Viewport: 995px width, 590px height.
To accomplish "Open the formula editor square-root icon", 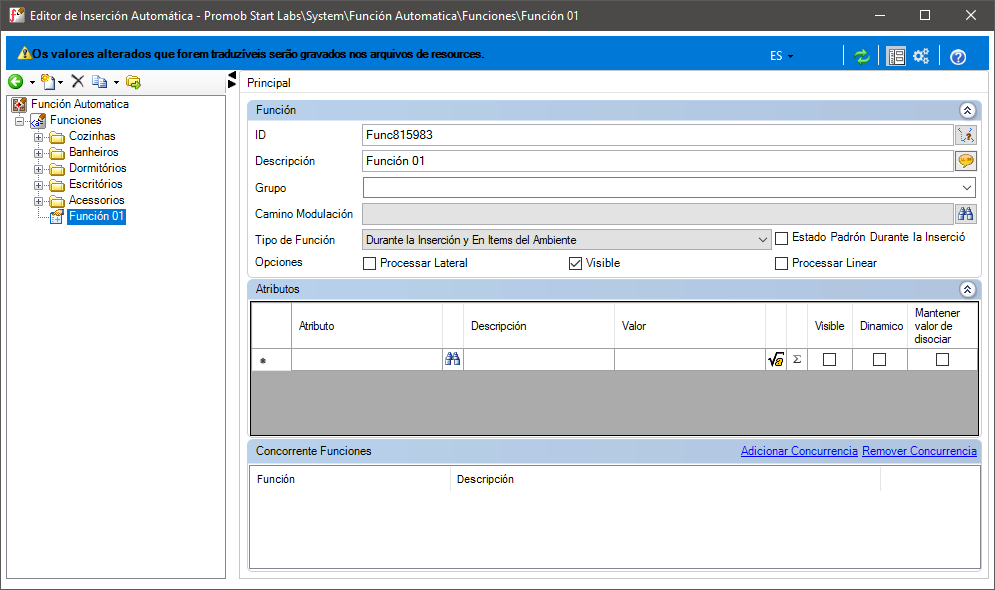I will coord(776,360).
